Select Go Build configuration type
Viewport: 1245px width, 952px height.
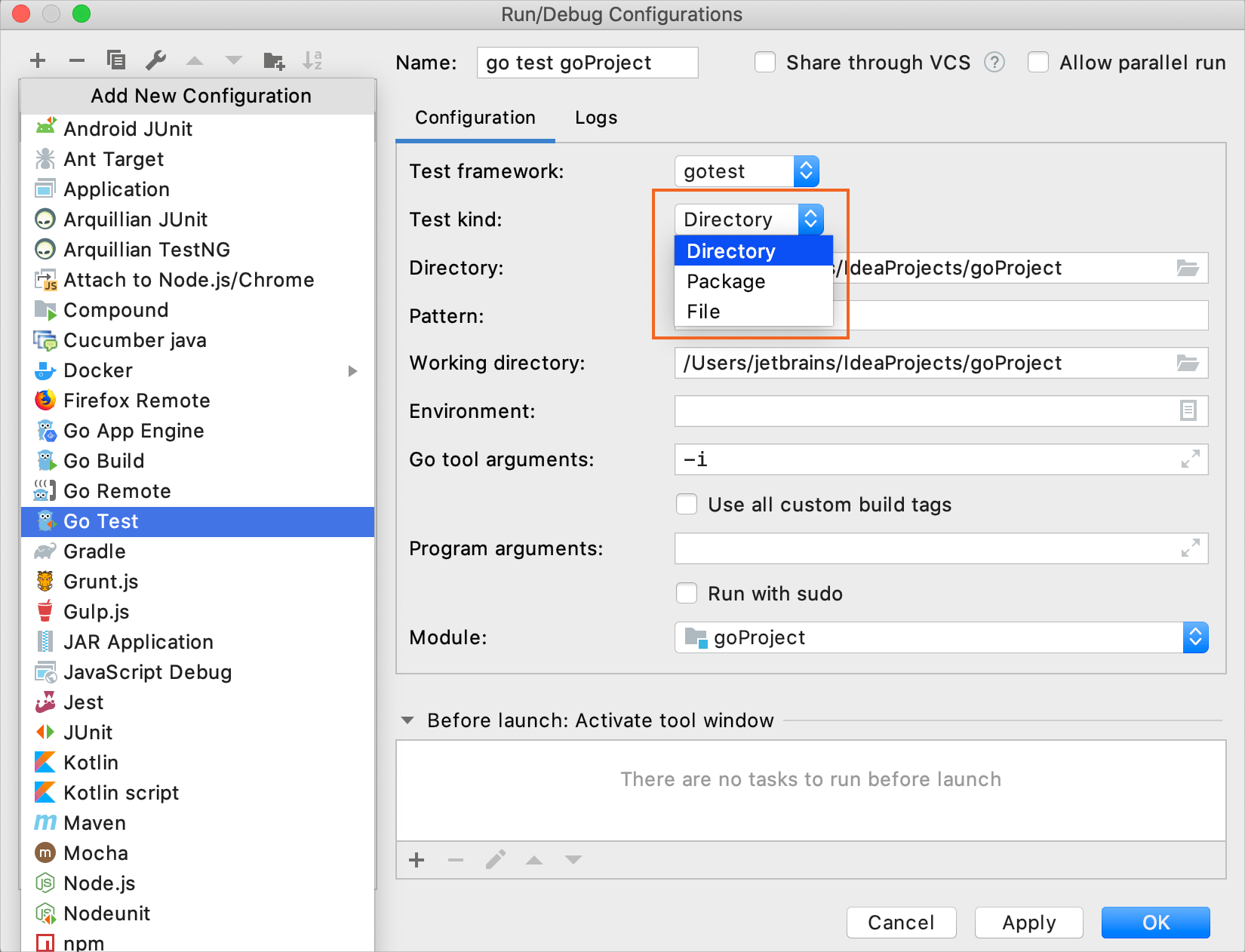(x=198, y=461)
